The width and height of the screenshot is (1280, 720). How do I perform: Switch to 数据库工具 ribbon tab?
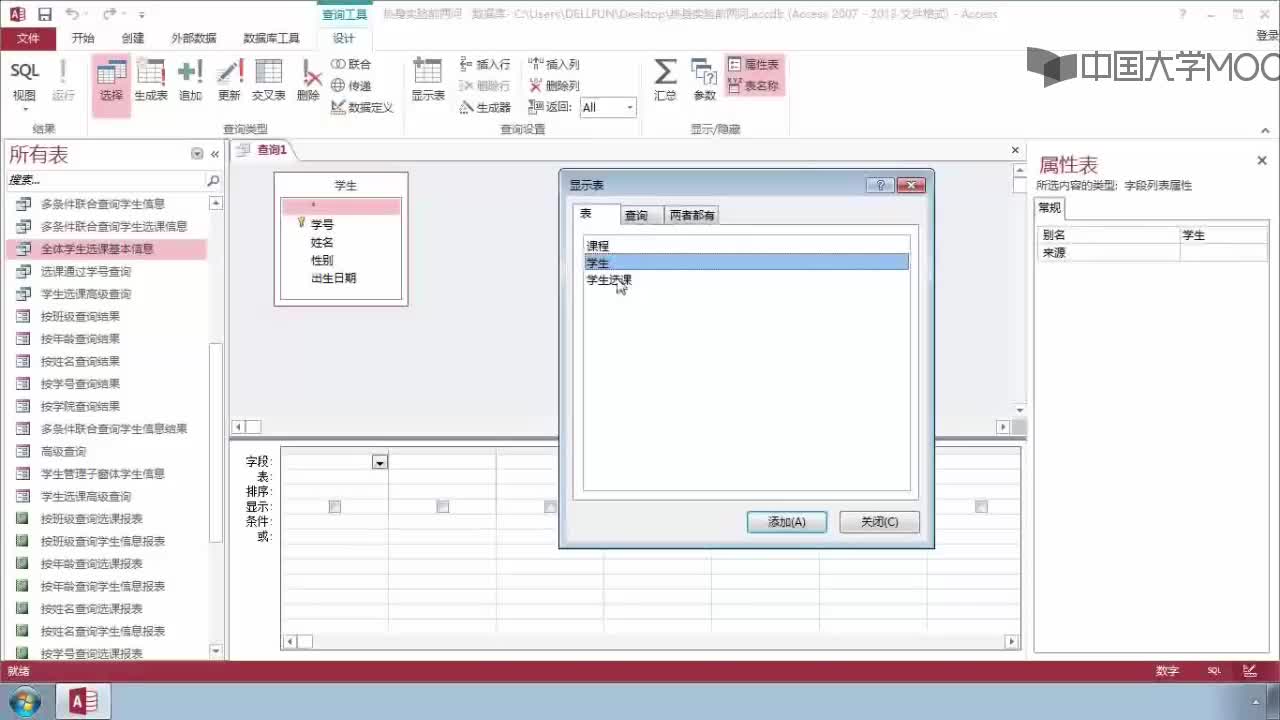(x=271, y=38)
